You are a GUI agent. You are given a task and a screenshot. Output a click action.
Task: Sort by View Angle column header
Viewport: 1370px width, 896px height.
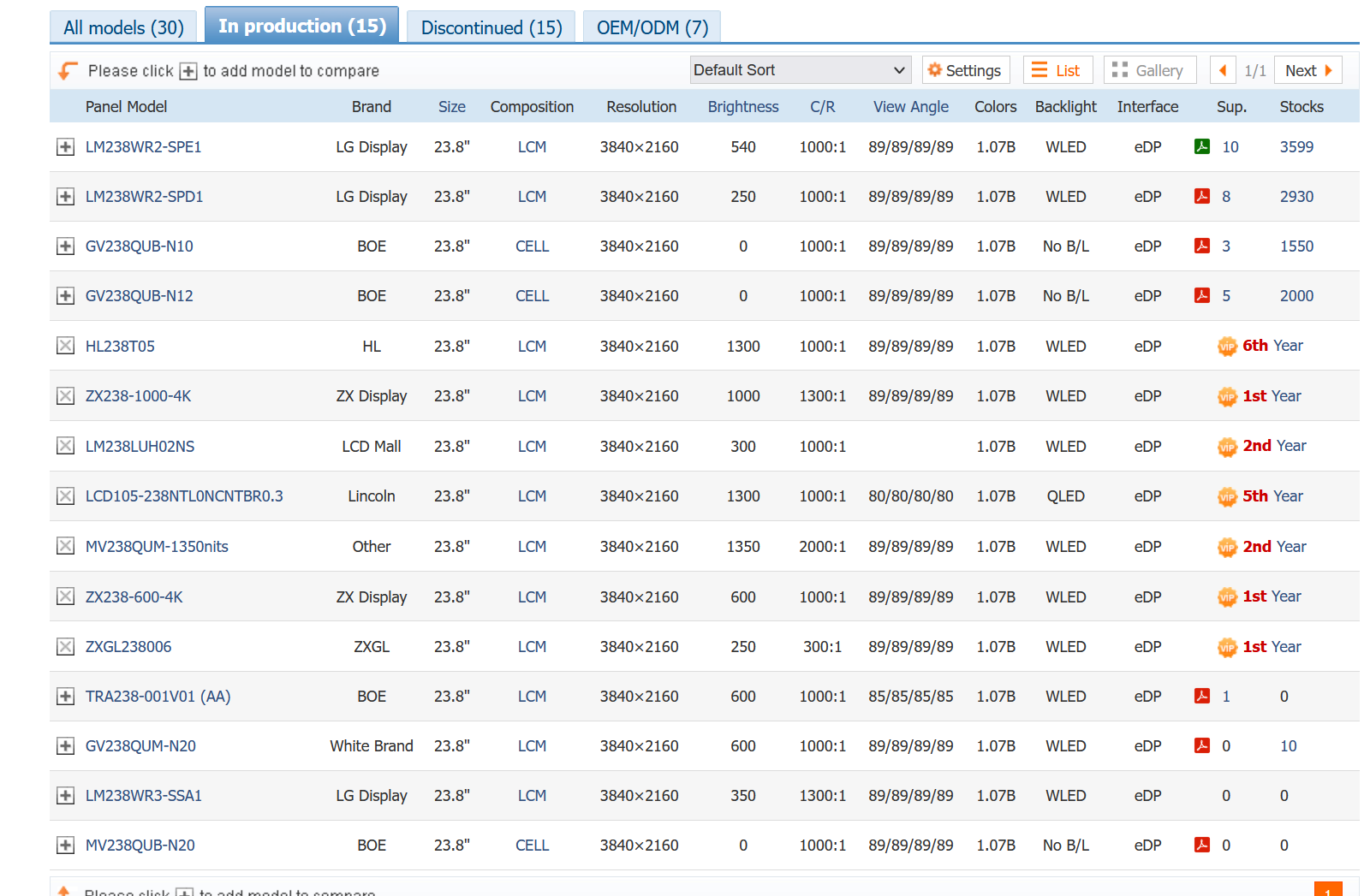tap(911, 107)
